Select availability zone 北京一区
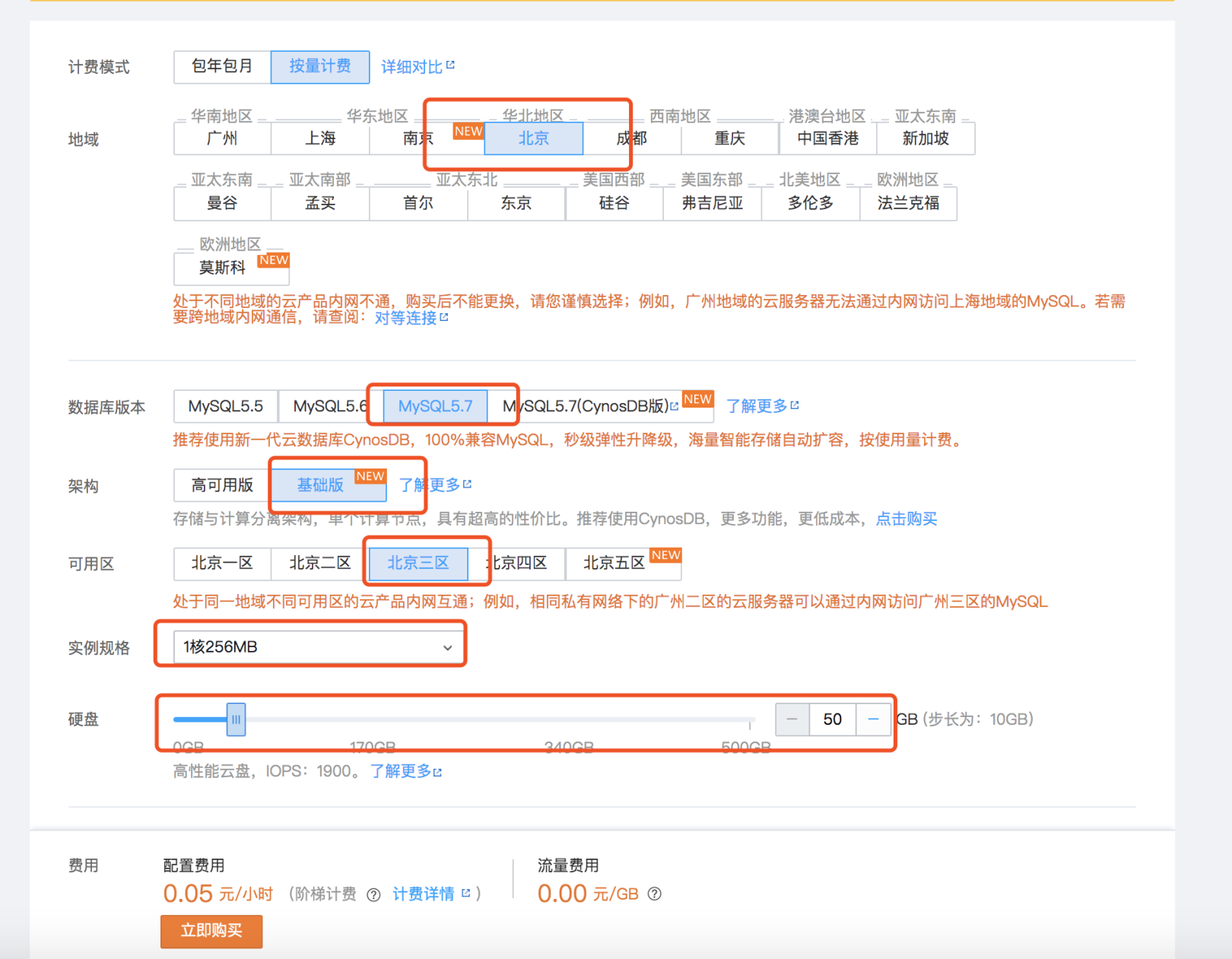This screenshot has height=959, width=1232. [222, 564]
